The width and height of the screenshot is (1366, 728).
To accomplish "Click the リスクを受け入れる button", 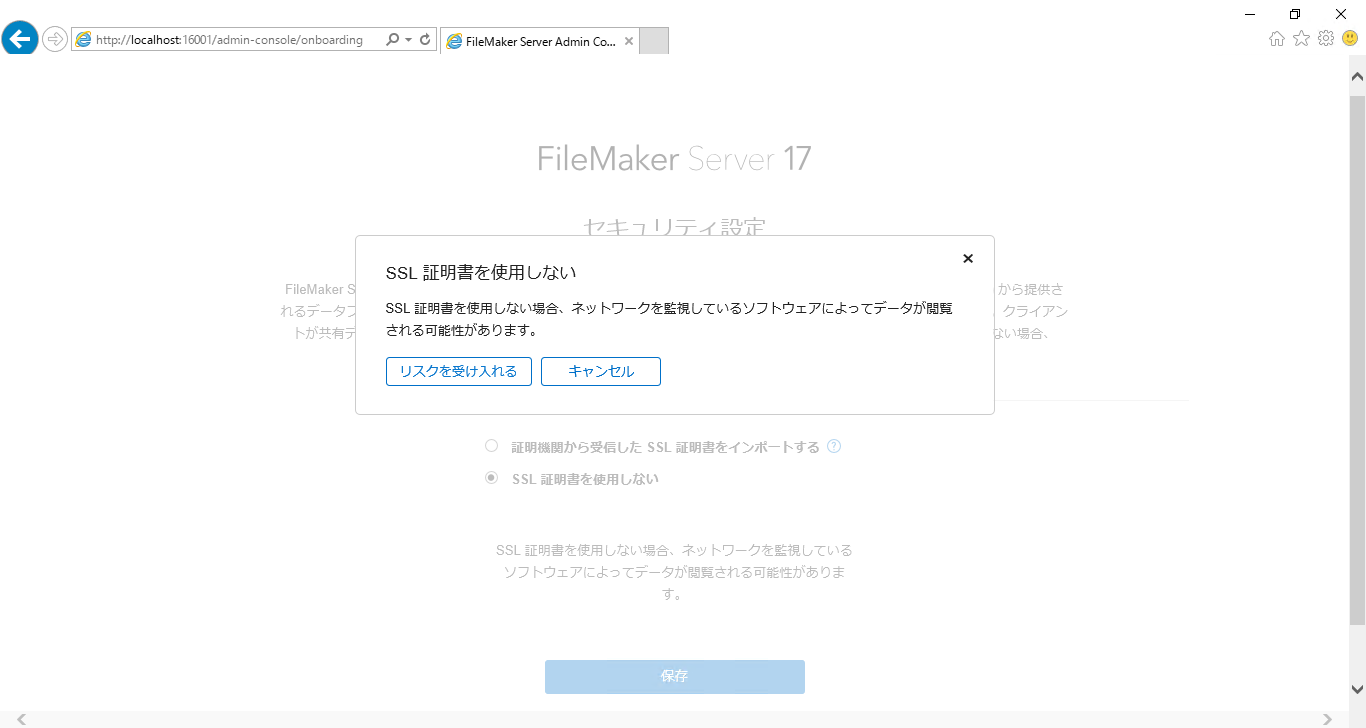I will pos(458,371).
